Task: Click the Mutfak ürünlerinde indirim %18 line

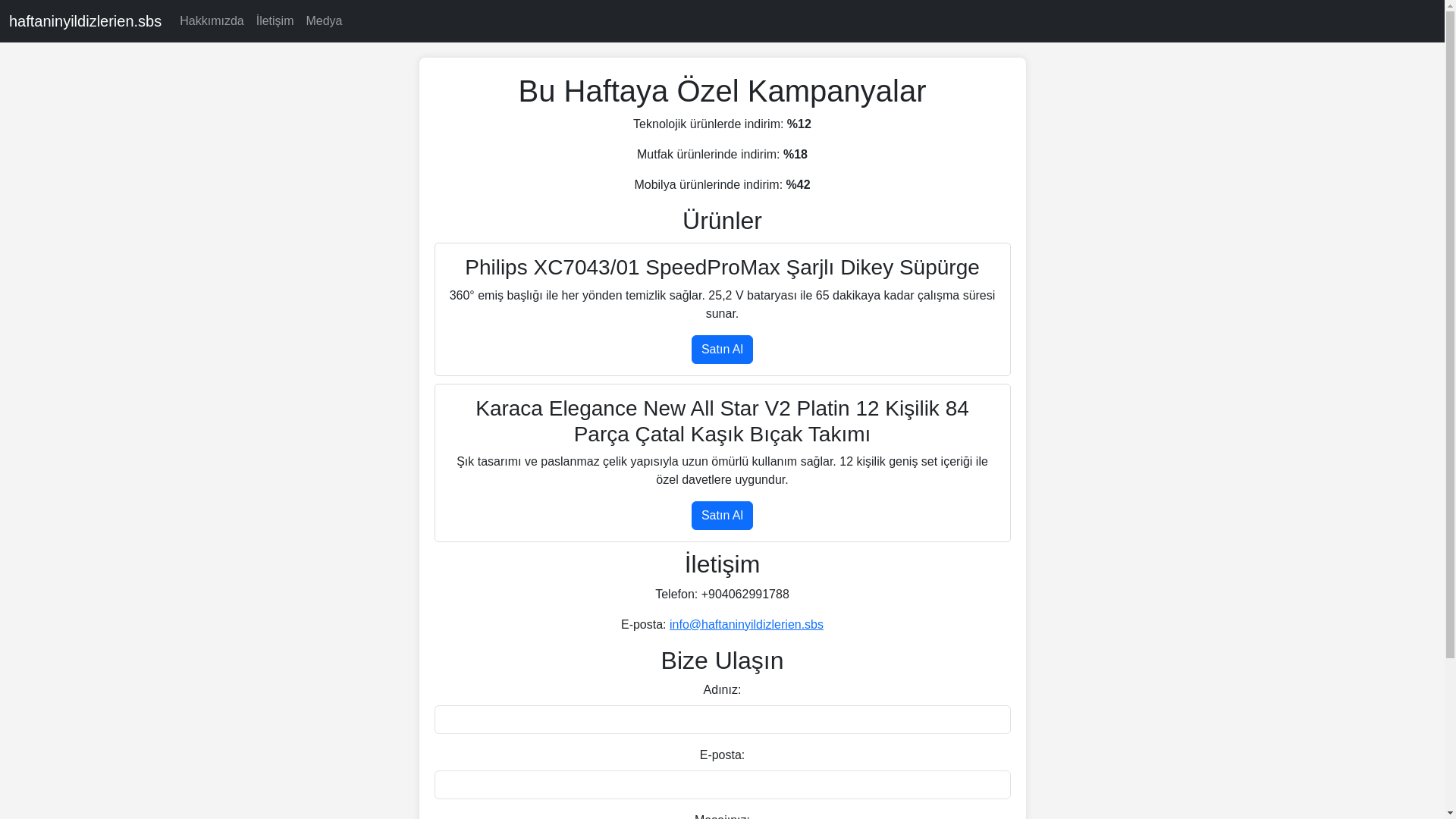Action: (x=722, y=155)
